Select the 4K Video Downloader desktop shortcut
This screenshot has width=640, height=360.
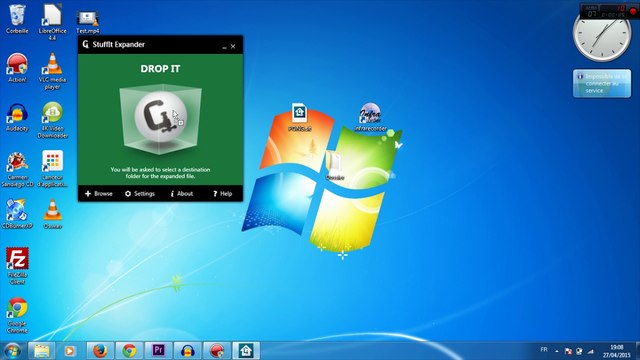(52, 120)
